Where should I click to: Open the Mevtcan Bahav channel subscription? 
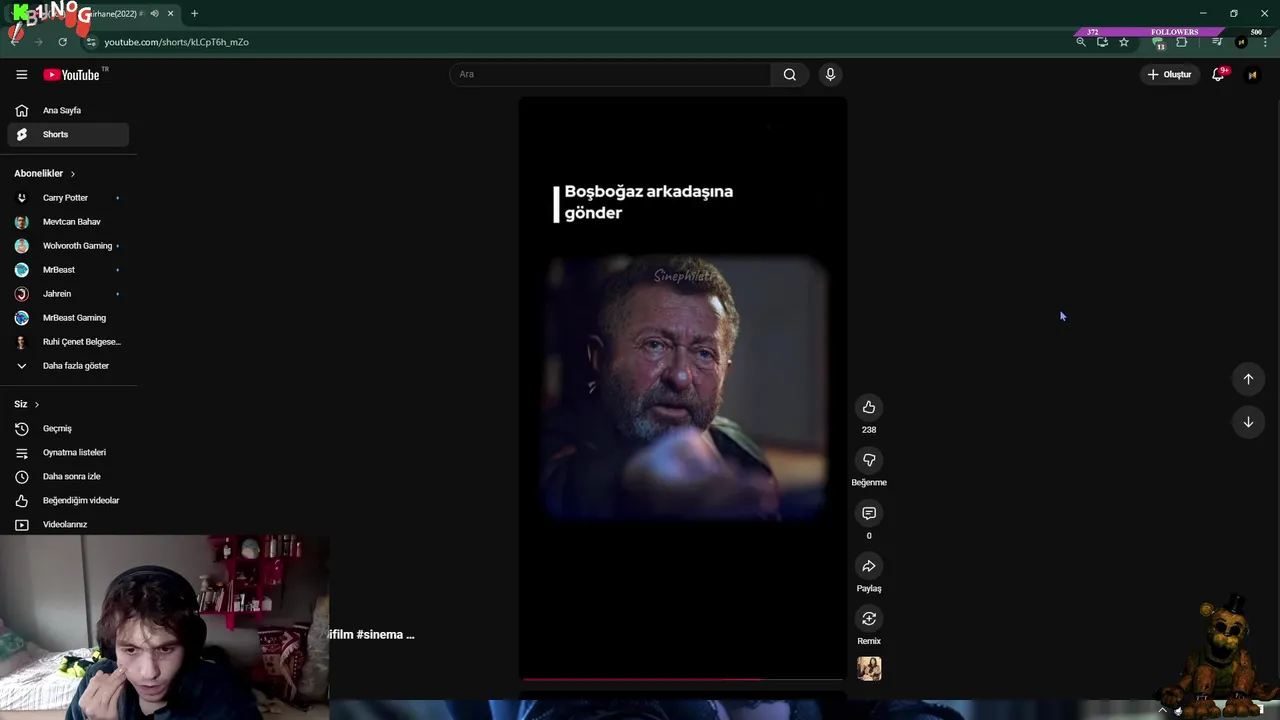pos(68,222)
